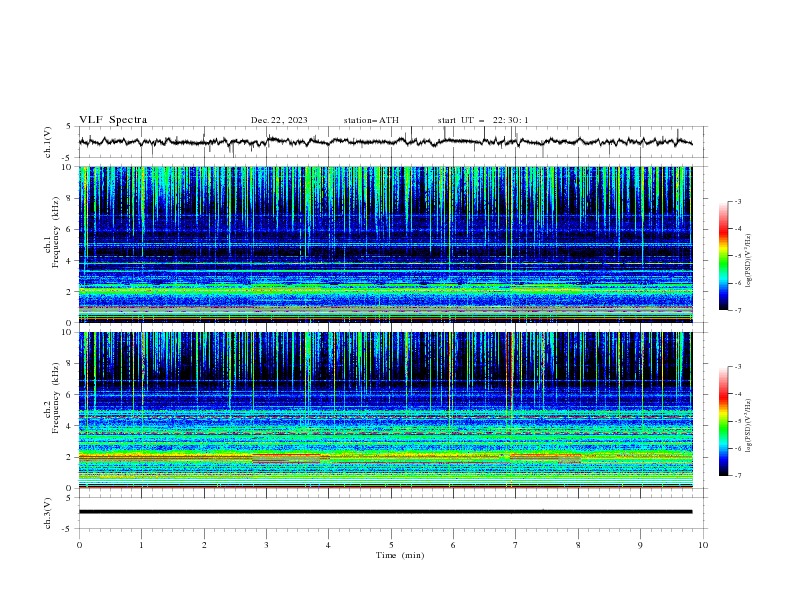Screen dimensions: 792x612
Task: Click the "ch.3(V)" axis label
Action: pyautogui.click(x=48, y=513)
